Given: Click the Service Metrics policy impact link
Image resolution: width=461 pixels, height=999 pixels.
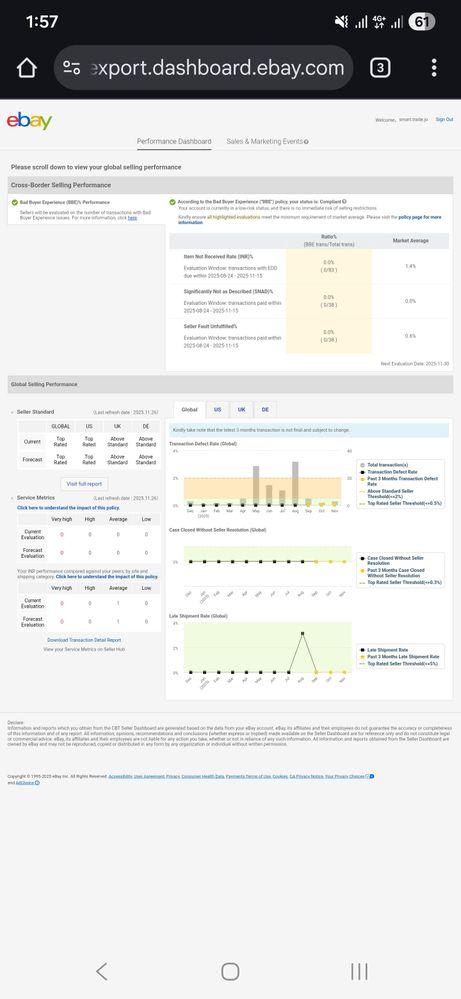Looking at the screenshot, I should (68, 508).
